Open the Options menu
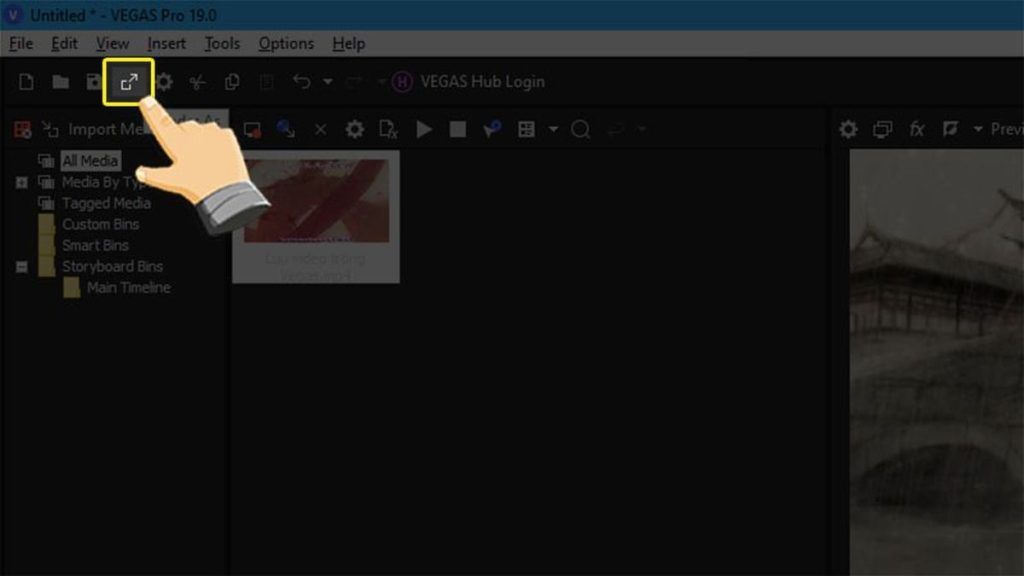 (286, 43)
